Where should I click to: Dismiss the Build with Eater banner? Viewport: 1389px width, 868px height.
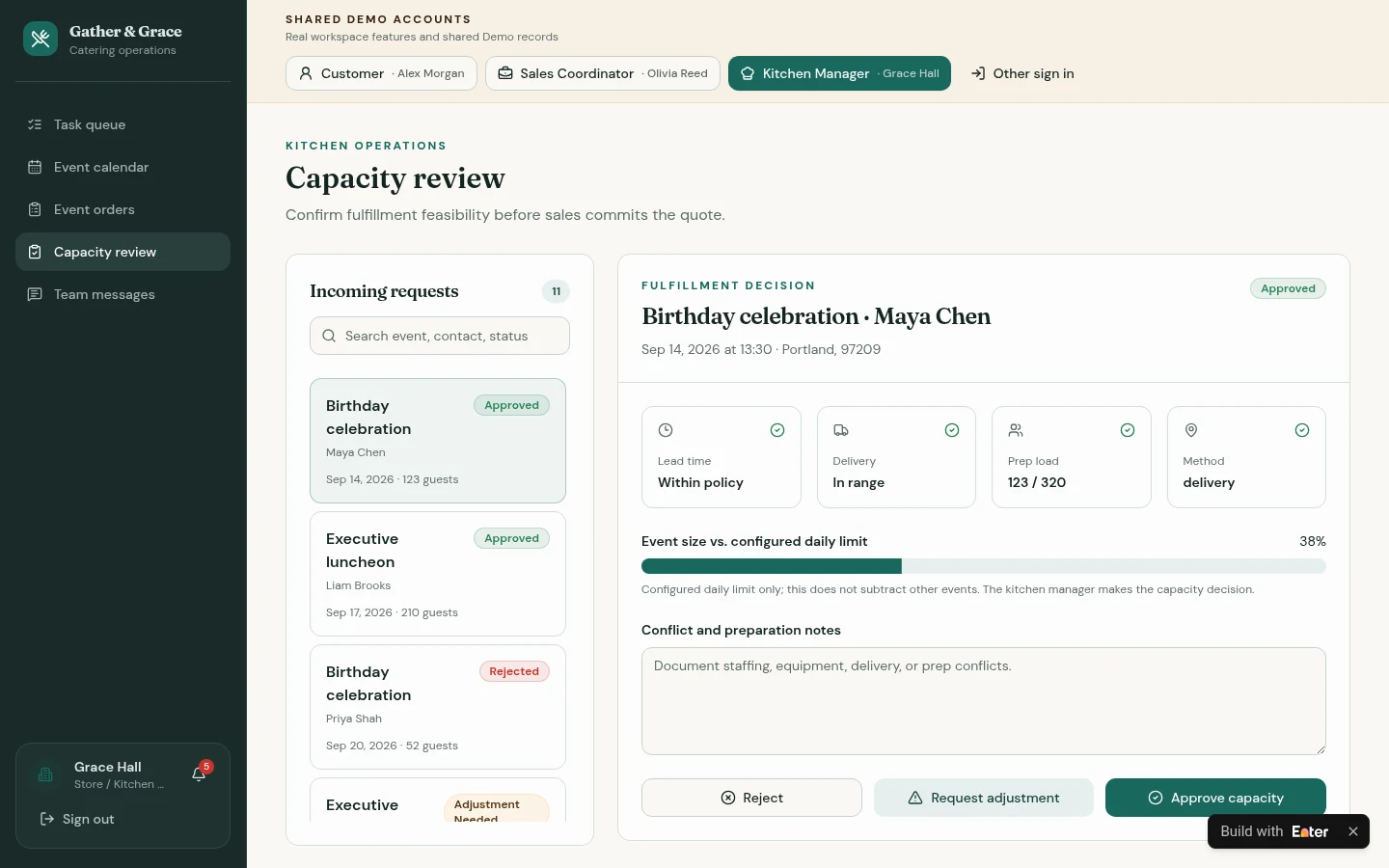(x=1353, y=831)
